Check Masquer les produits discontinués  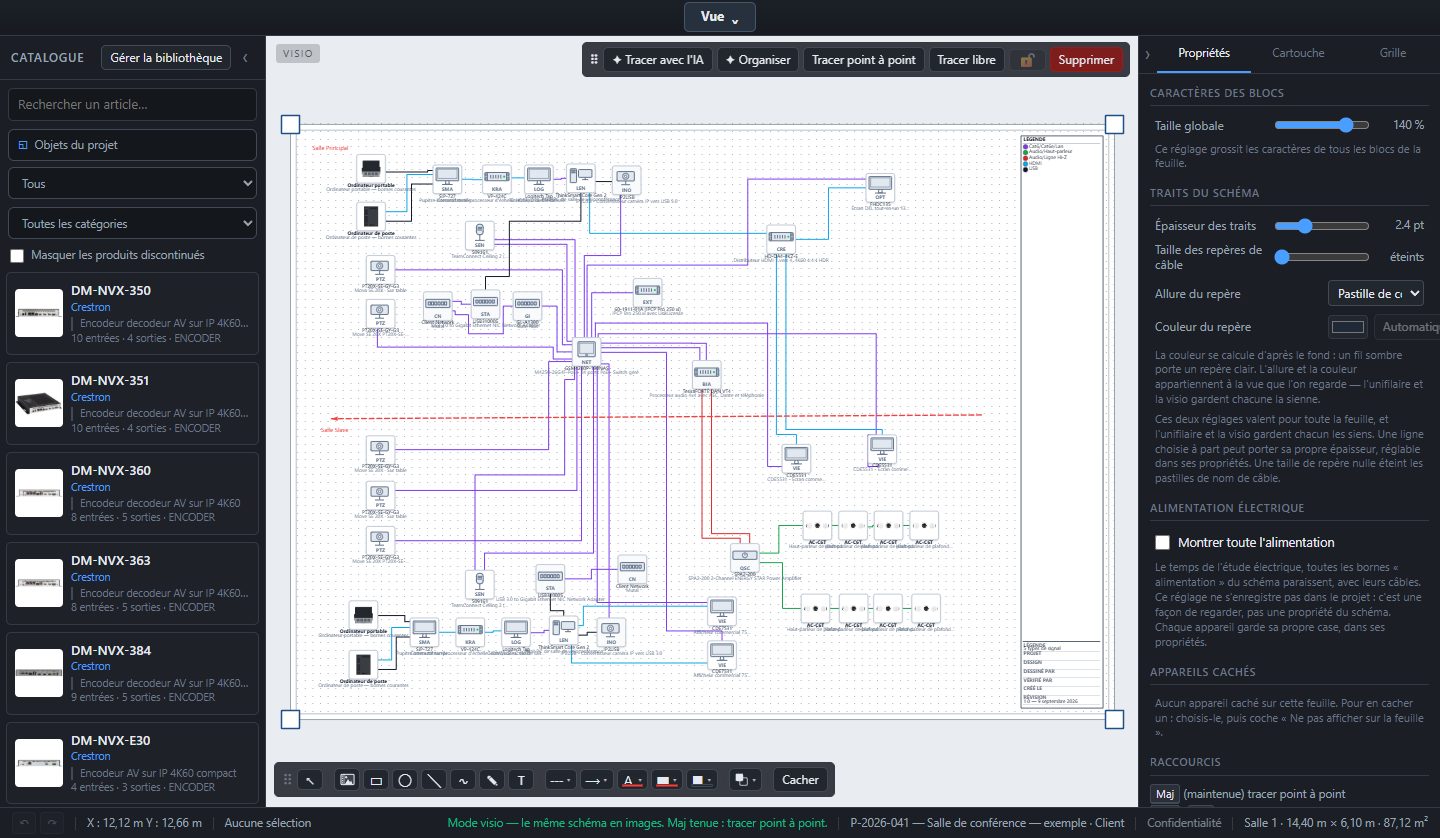click(x=17, y=256)
